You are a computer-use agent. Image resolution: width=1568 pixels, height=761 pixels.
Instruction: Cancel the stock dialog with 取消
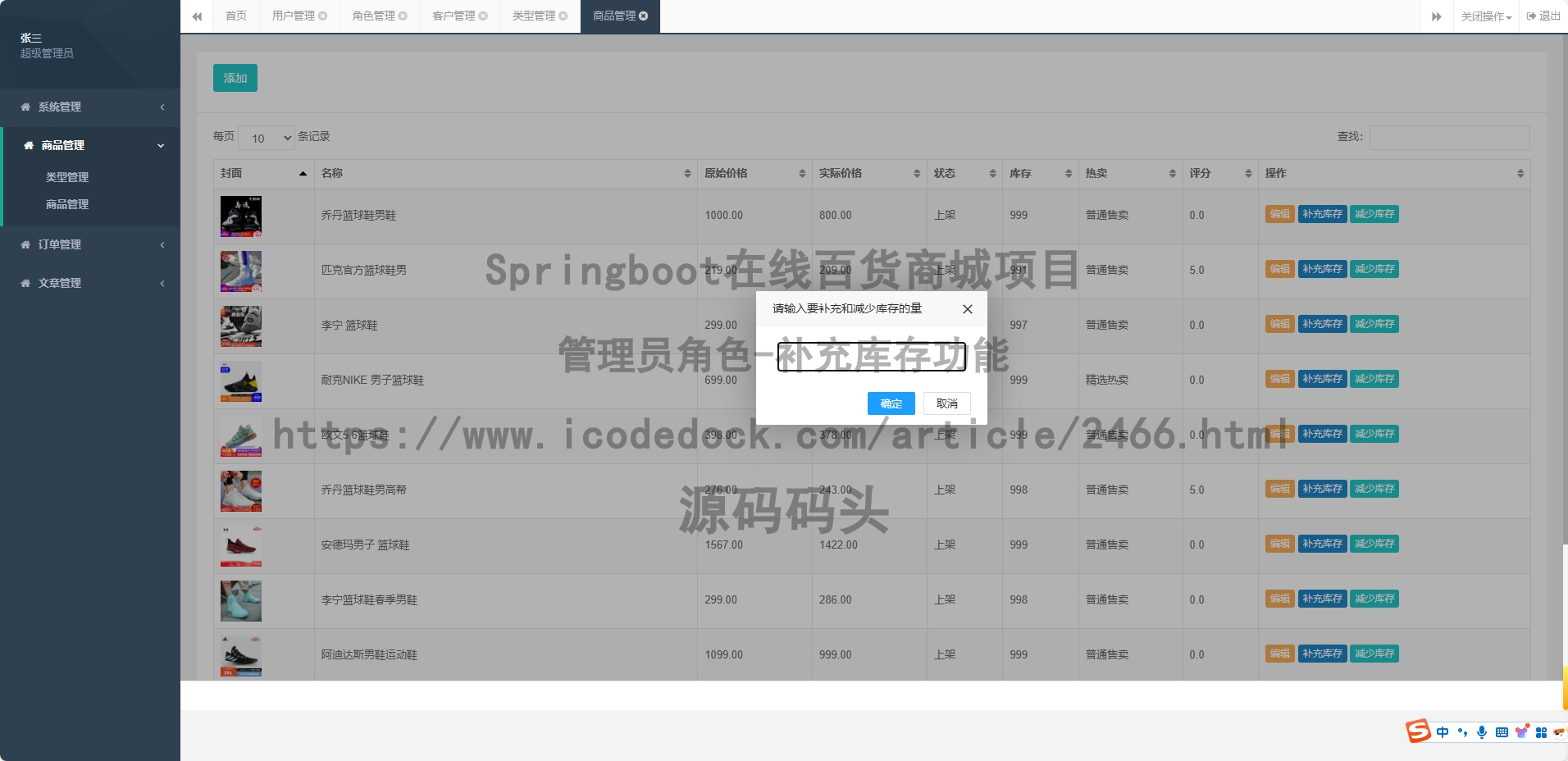(x=947, y=403)
